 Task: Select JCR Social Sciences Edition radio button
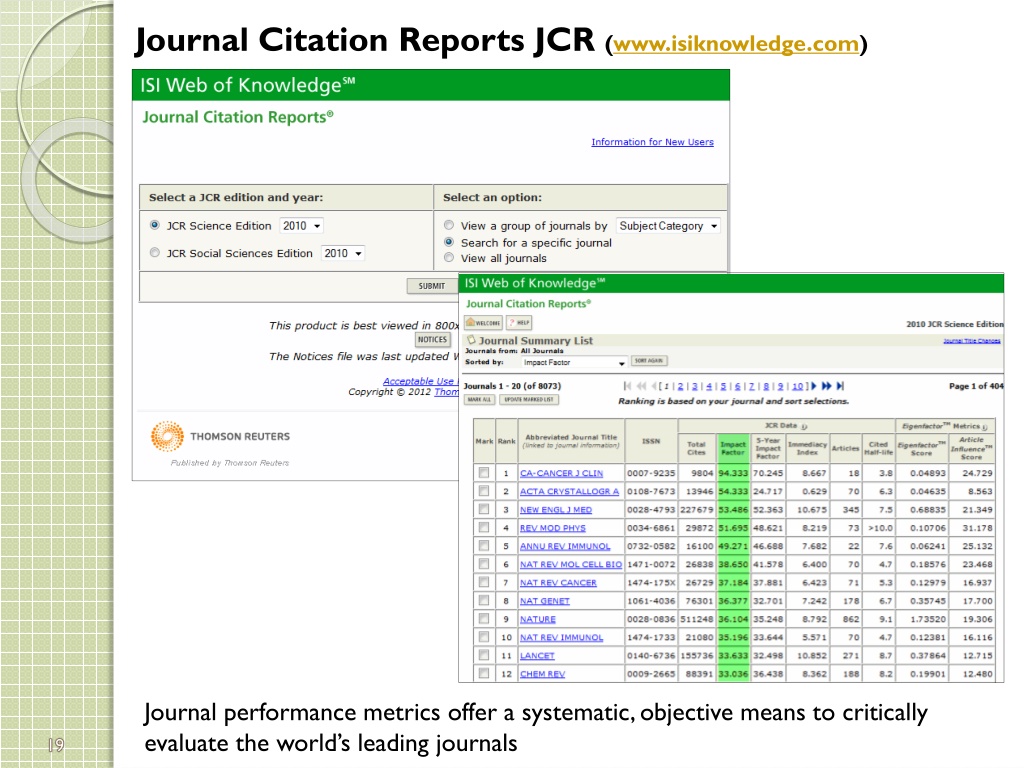click(x=155, y=252)
